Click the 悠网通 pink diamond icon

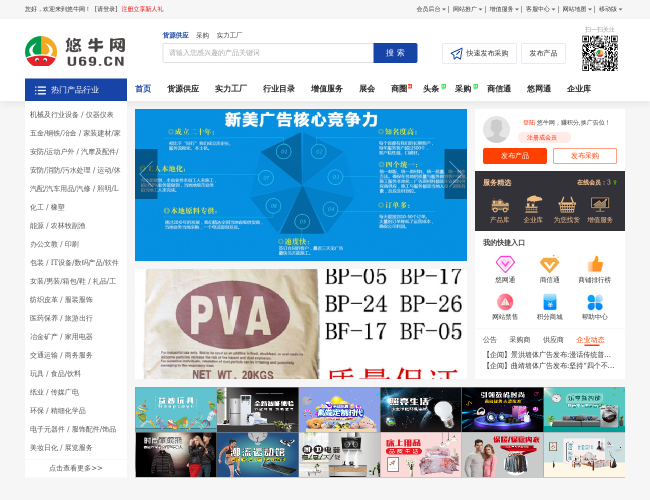click(x=505, y=264)
